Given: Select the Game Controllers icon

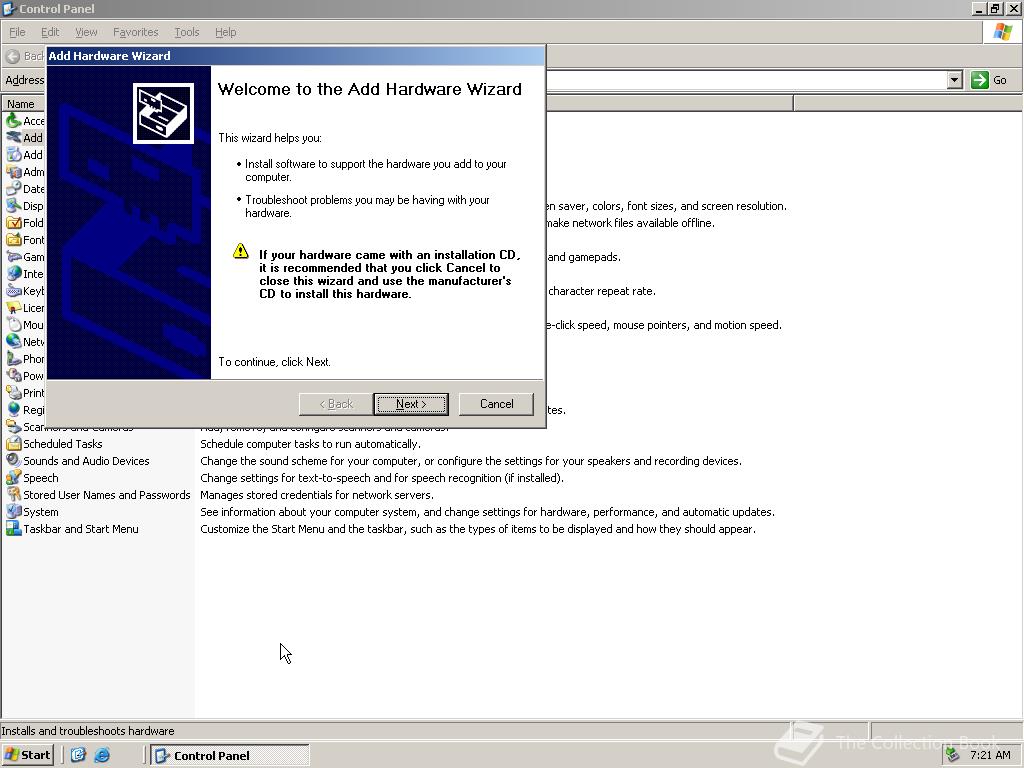Looking at the screenshot, I should pyautogui.click(x=14, y=256).
